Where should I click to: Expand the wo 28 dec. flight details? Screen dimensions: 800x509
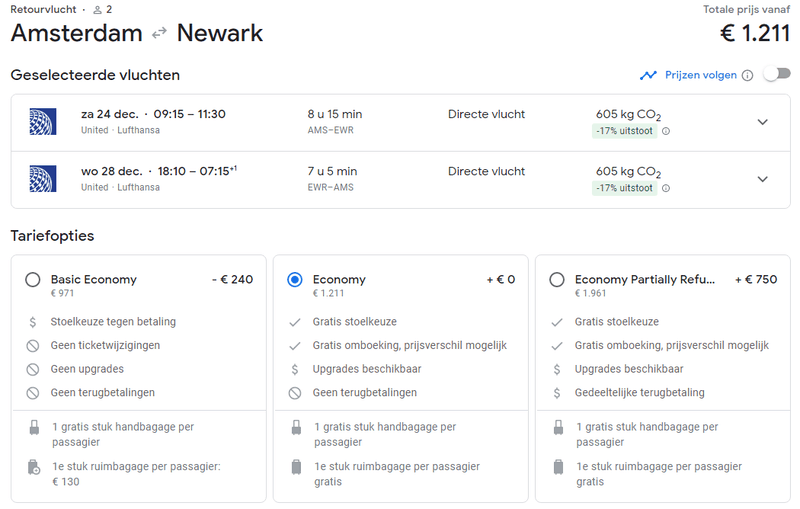[x=762, y=179]
